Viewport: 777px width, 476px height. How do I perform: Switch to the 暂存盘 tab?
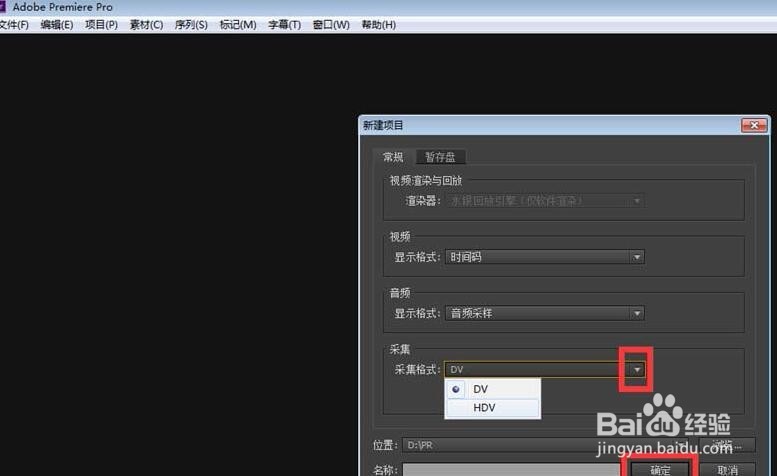(x=440, y=157)
